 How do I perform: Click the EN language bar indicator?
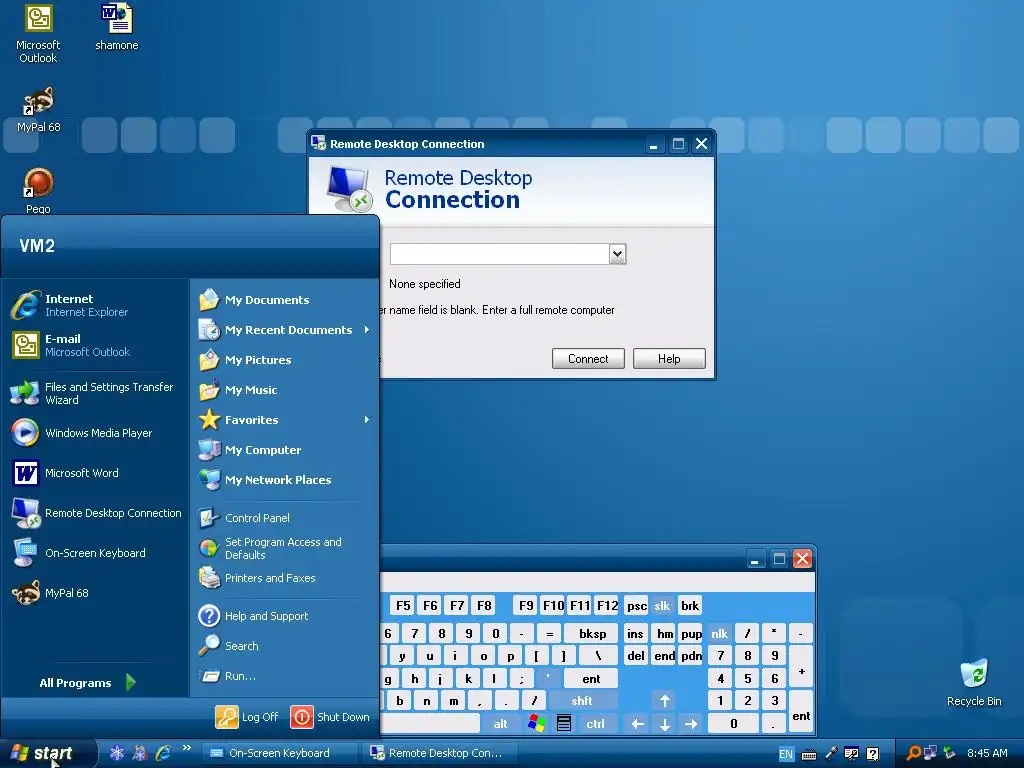pos(786,754)
